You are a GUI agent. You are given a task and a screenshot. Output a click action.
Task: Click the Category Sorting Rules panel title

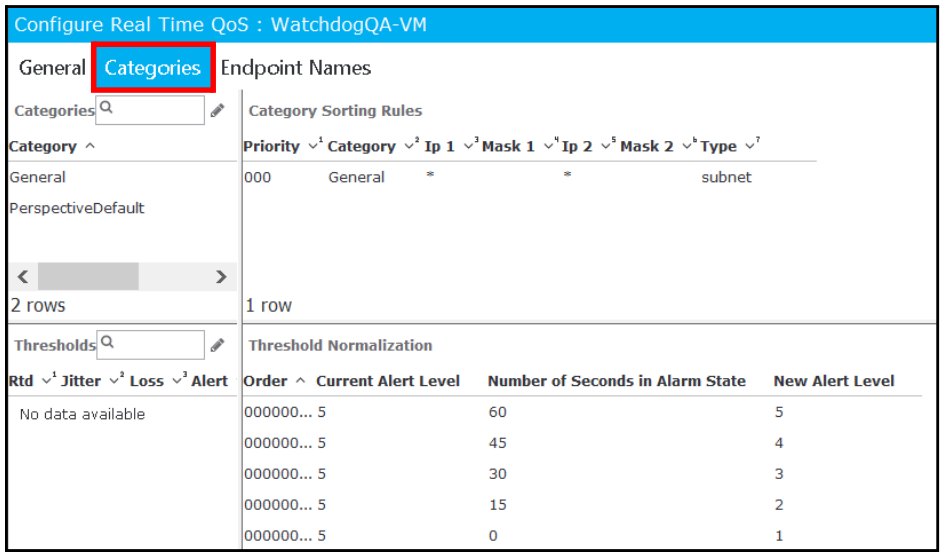[335, 111]
